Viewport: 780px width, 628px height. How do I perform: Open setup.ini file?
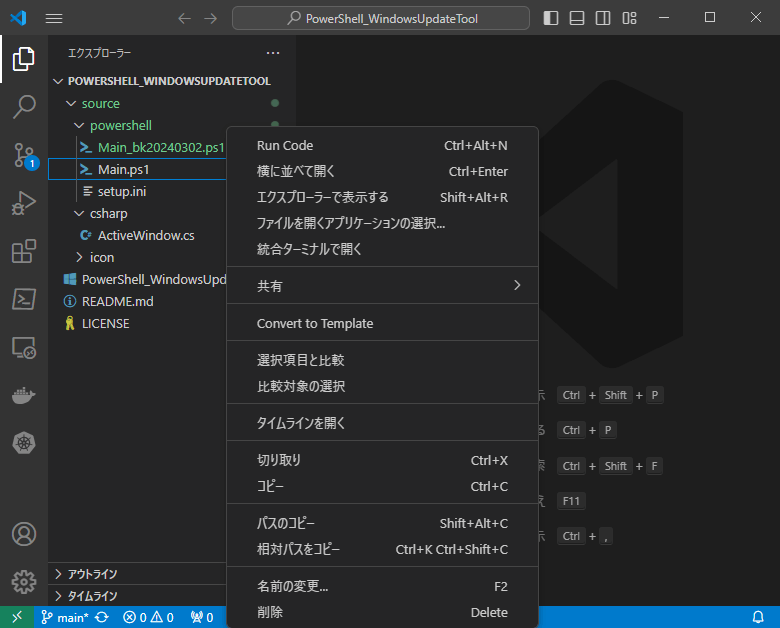[137, 192]
